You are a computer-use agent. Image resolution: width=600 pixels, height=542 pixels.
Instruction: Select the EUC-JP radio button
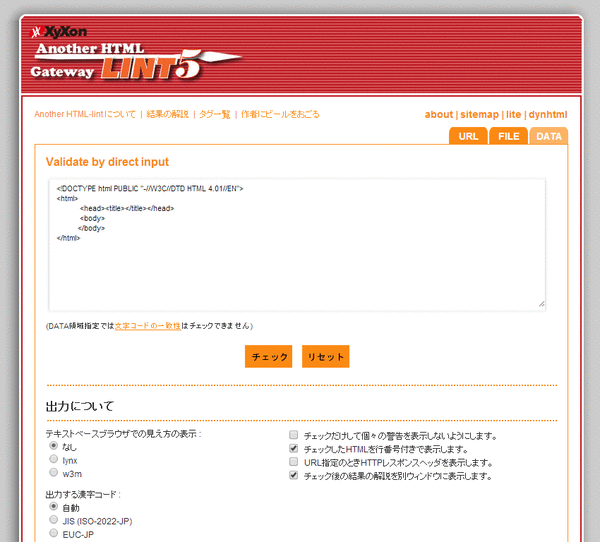54,533
